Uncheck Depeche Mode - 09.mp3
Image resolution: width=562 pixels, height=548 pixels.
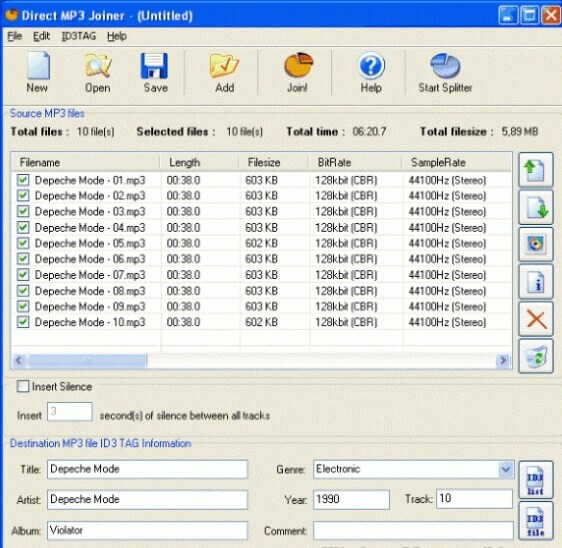(x=23, y=306)
